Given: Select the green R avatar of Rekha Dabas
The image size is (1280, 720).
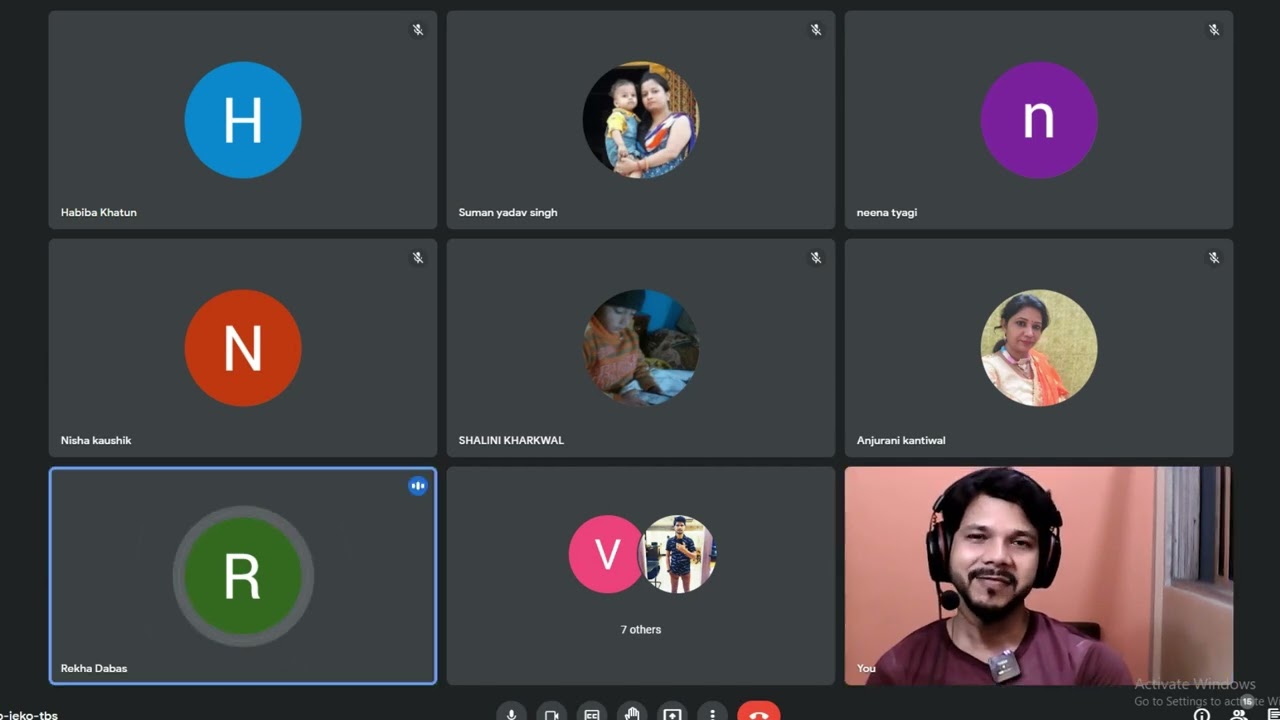Looking at the screenshot, I should (x=243, y=576).
